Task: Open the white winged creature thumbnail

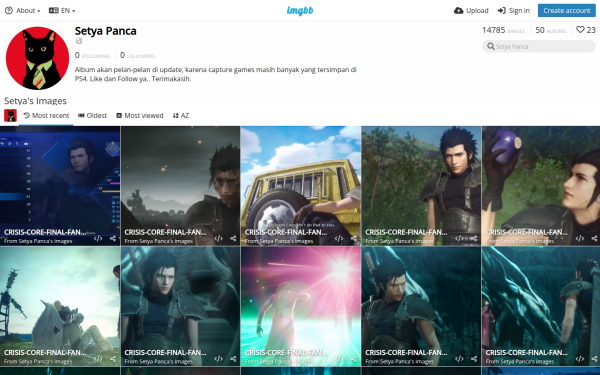Action: [60, 306]
